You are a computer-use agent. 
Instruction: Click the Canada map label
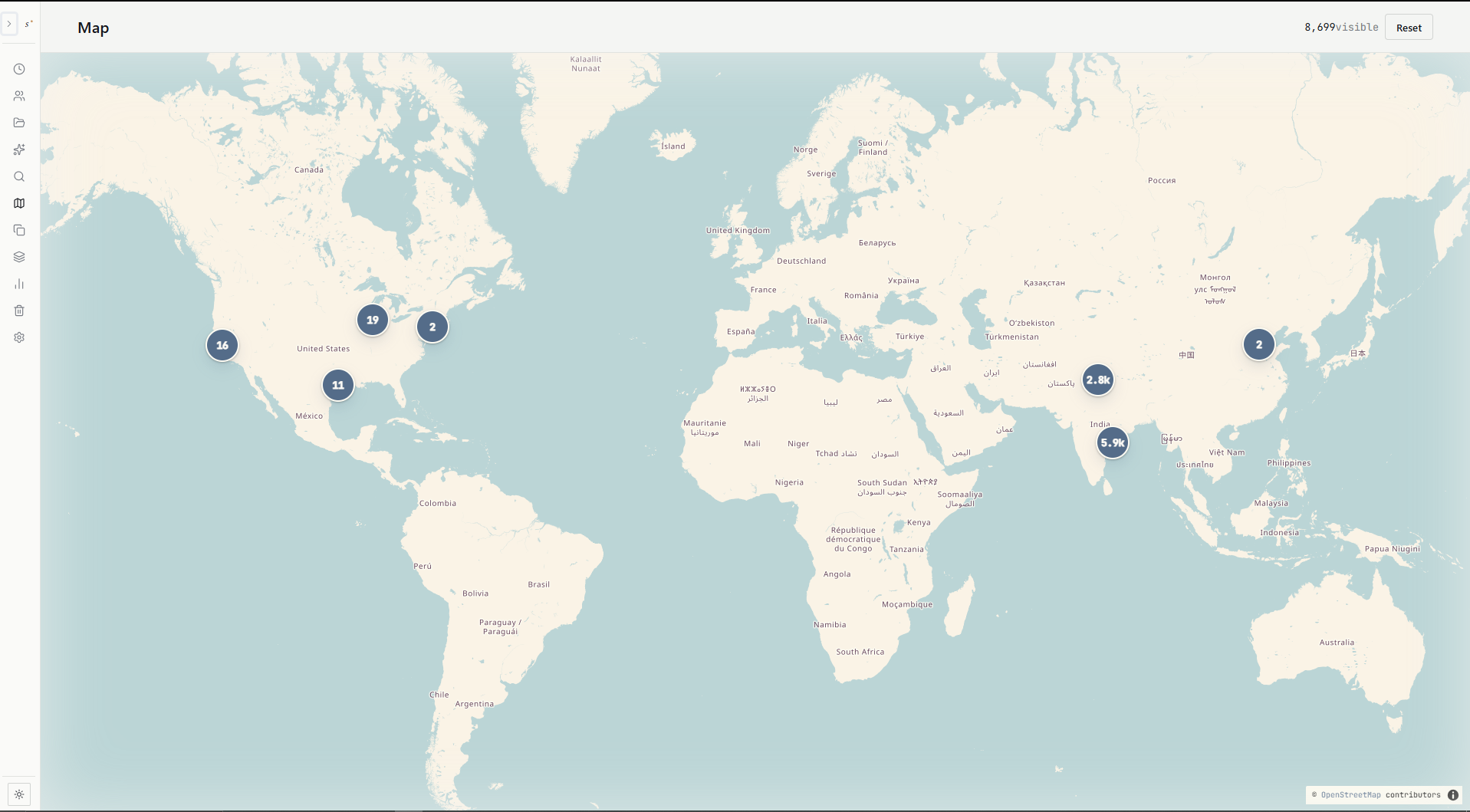[309, 169]
